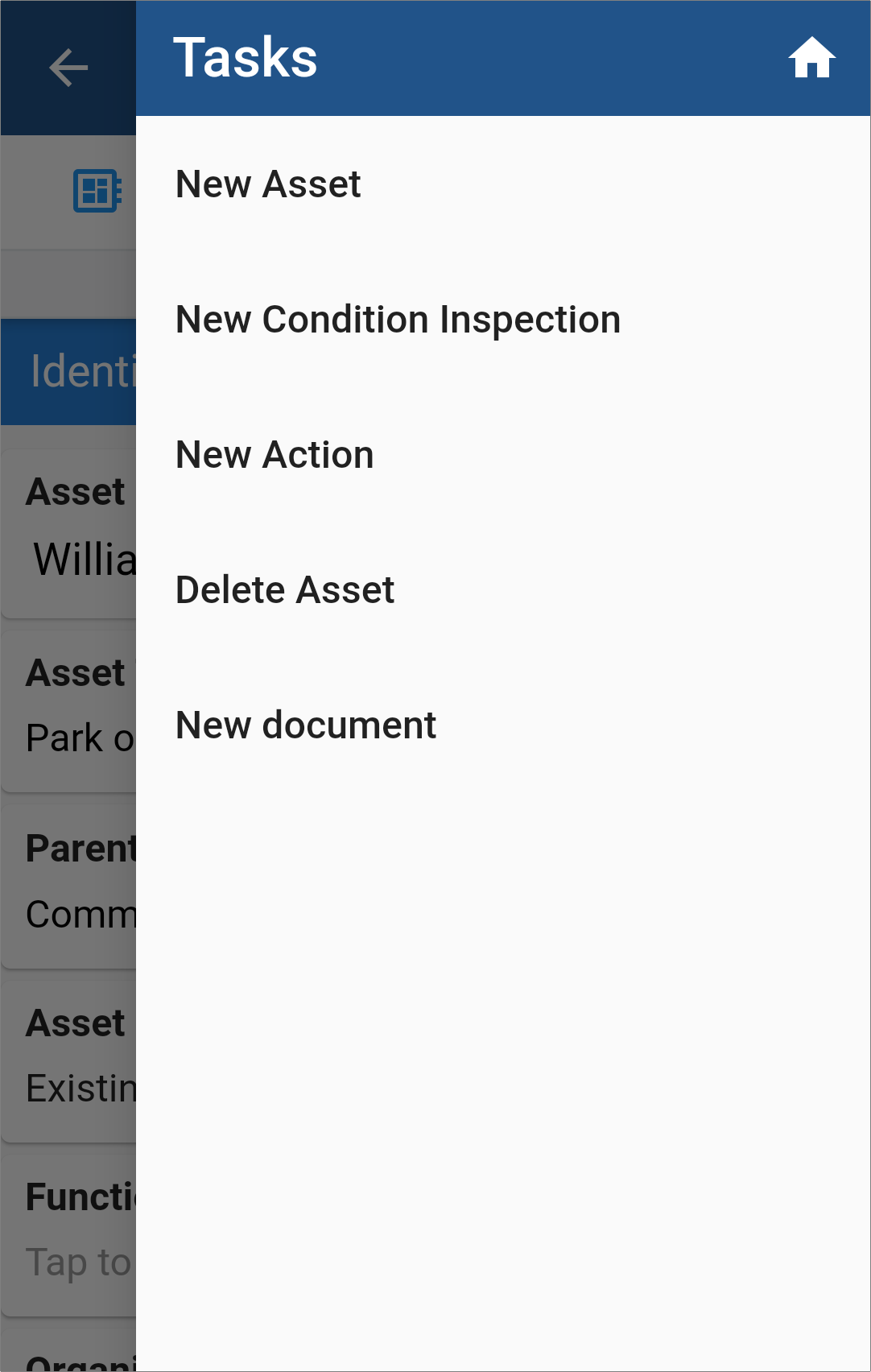Click empty drawer area below New document
The image size is (871, 1372).
click(x=503, y=1047)
